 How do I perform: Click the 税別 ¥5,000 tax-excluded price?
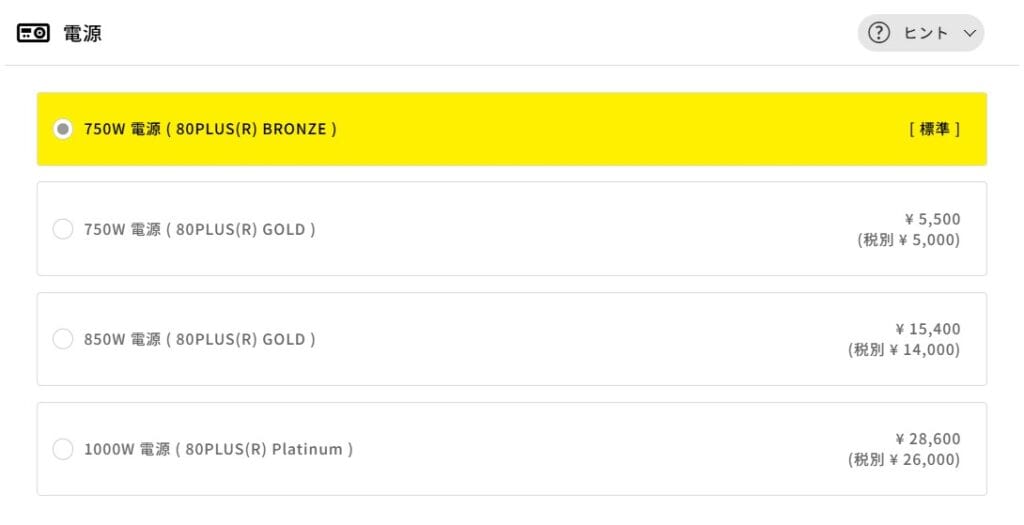[908, 240]
